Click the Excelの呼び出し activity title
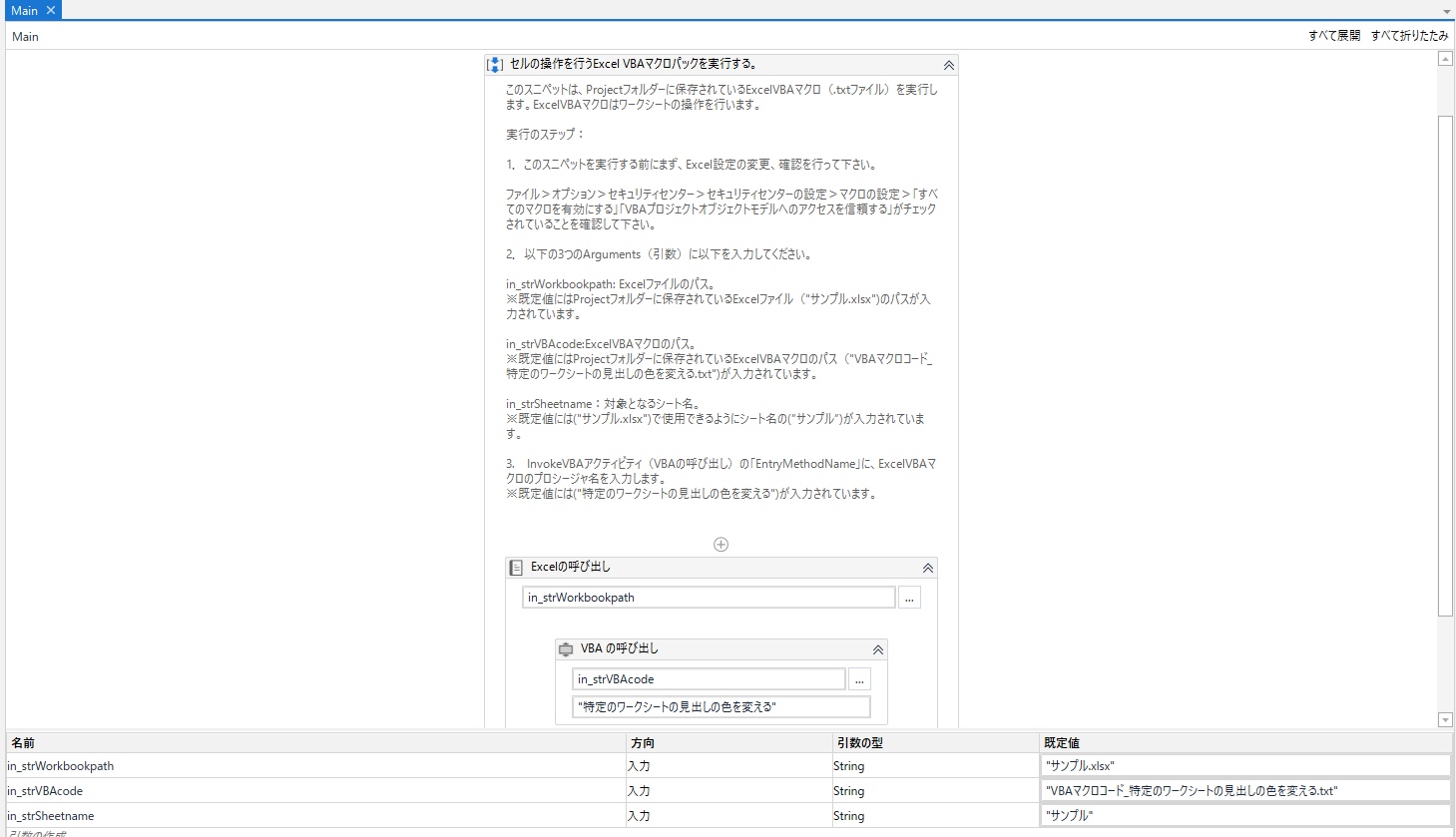This screenshot has width=1456, height=837. pos(571,567)
